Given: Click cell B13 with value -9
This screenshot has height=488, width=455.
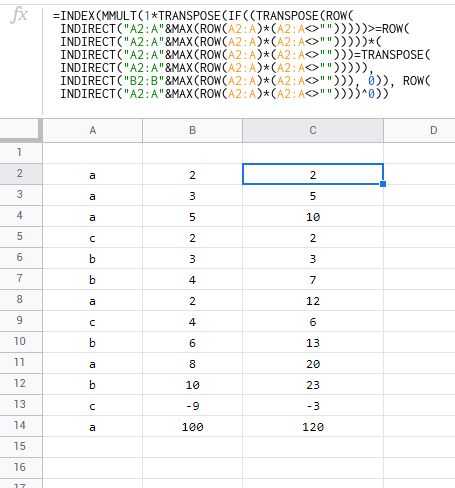Looking at the screenshot, I should point(192,405).
